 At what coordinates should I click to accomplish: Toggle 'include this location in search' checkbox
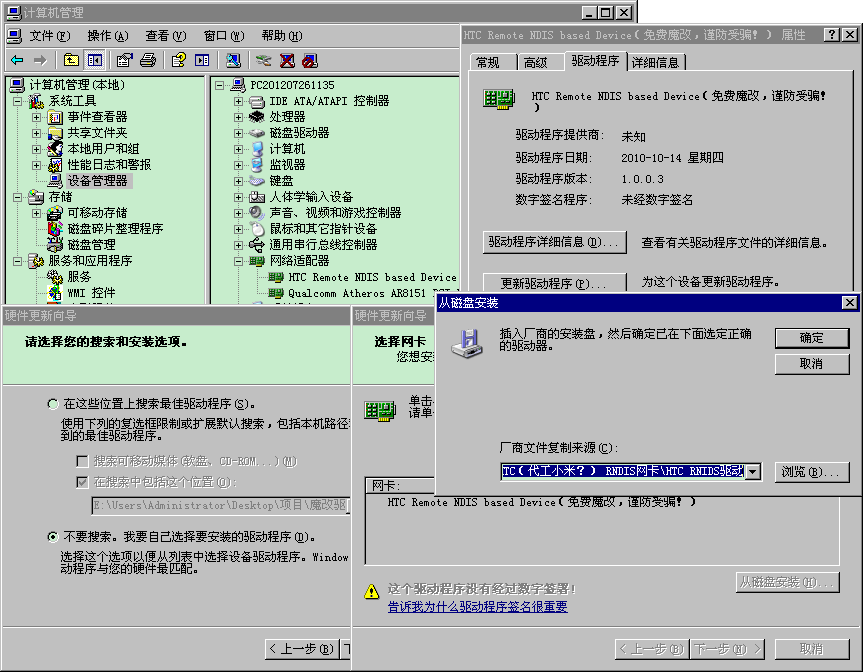(x=83, y=482)
